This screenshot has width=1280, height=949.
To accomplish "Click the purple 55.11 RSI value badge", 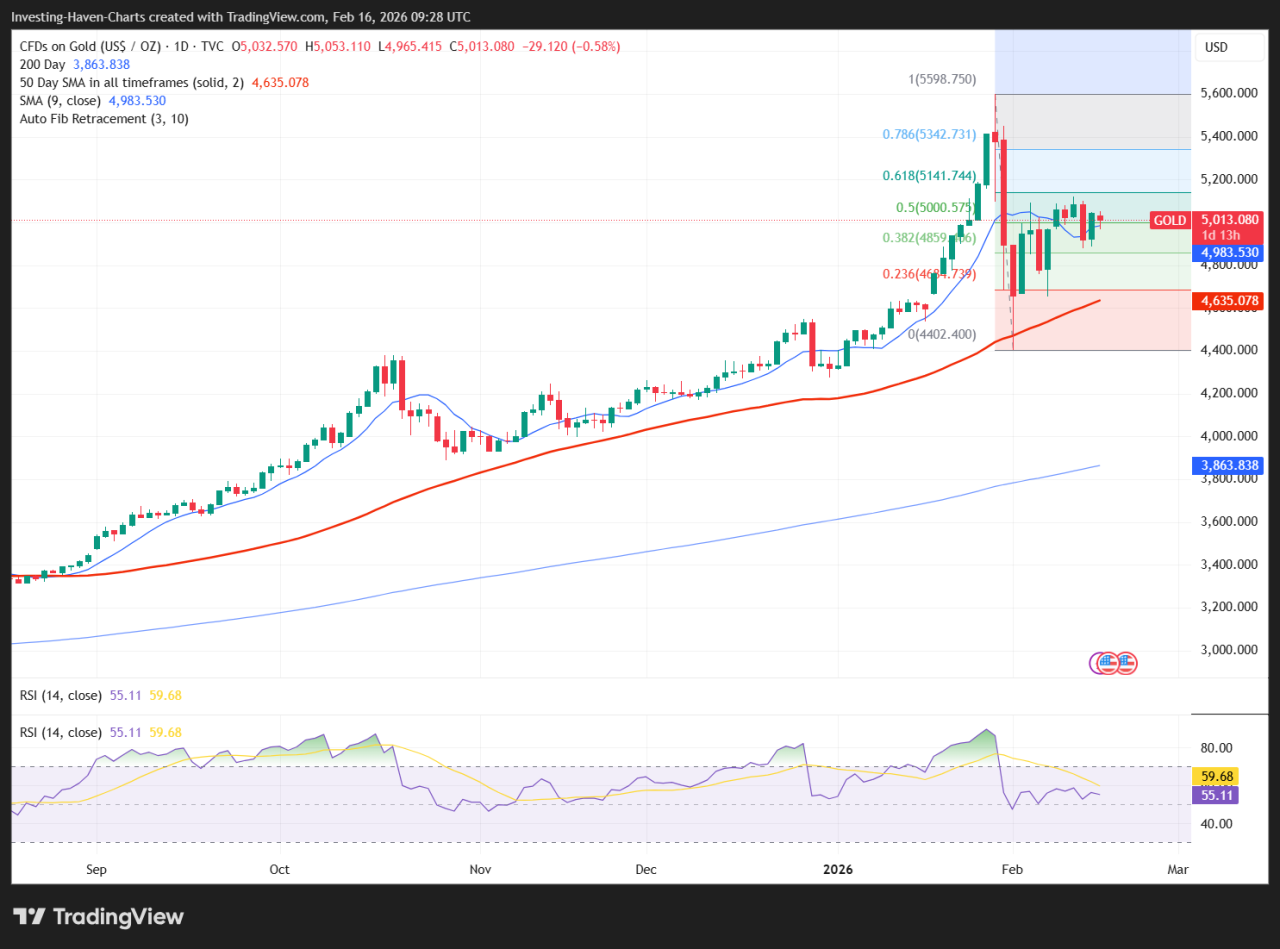I will pyautogui.click(x=1215, y=795).
